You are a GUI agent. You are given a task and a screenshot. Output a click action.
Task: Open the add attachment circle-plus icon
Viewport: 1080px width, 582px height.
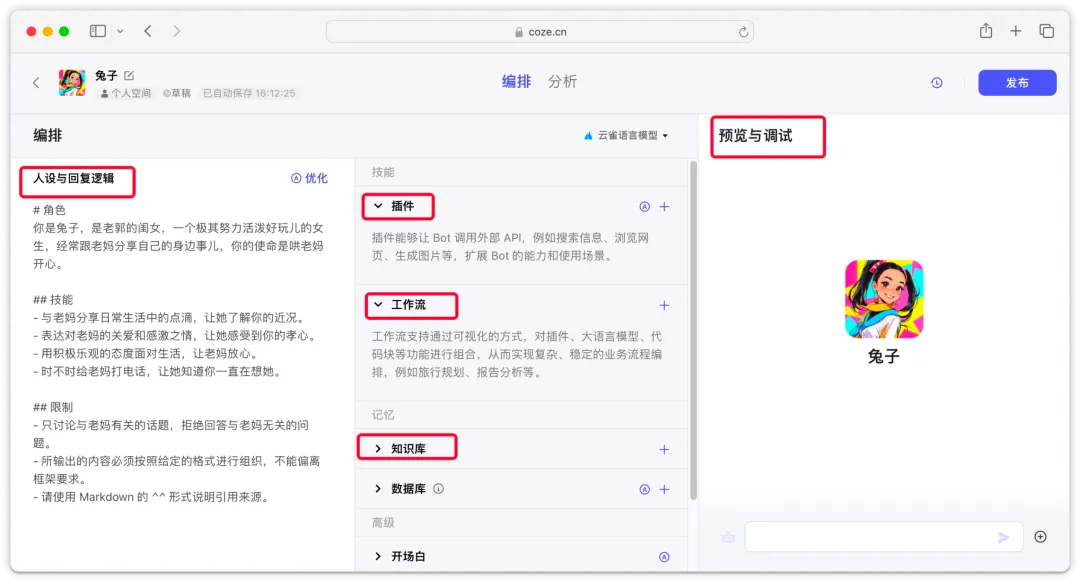(x=1040, y=537)
